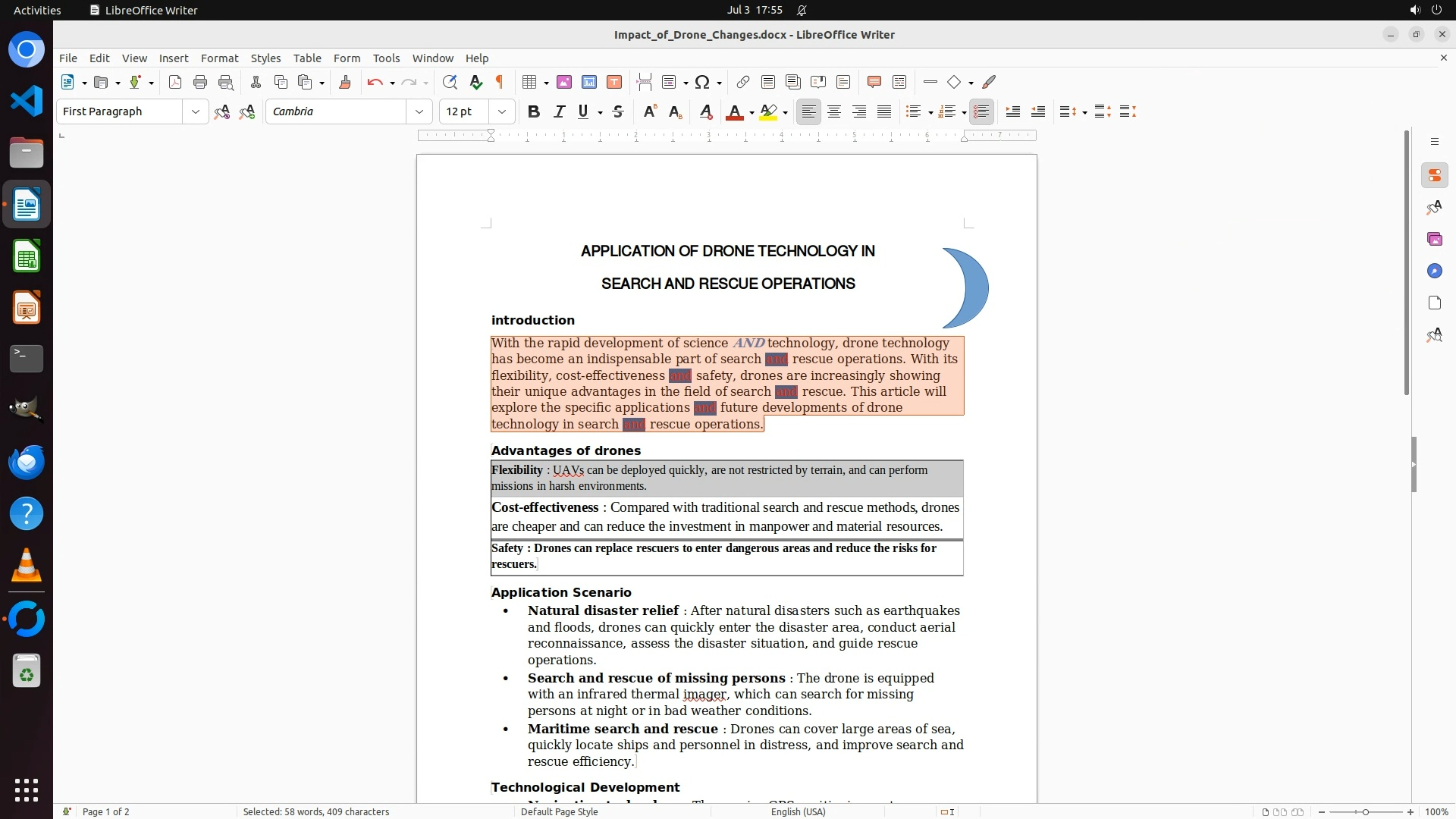Toggle formatting marks display
This screenshot has height=819, width=1456.
(x=500, y=82)
